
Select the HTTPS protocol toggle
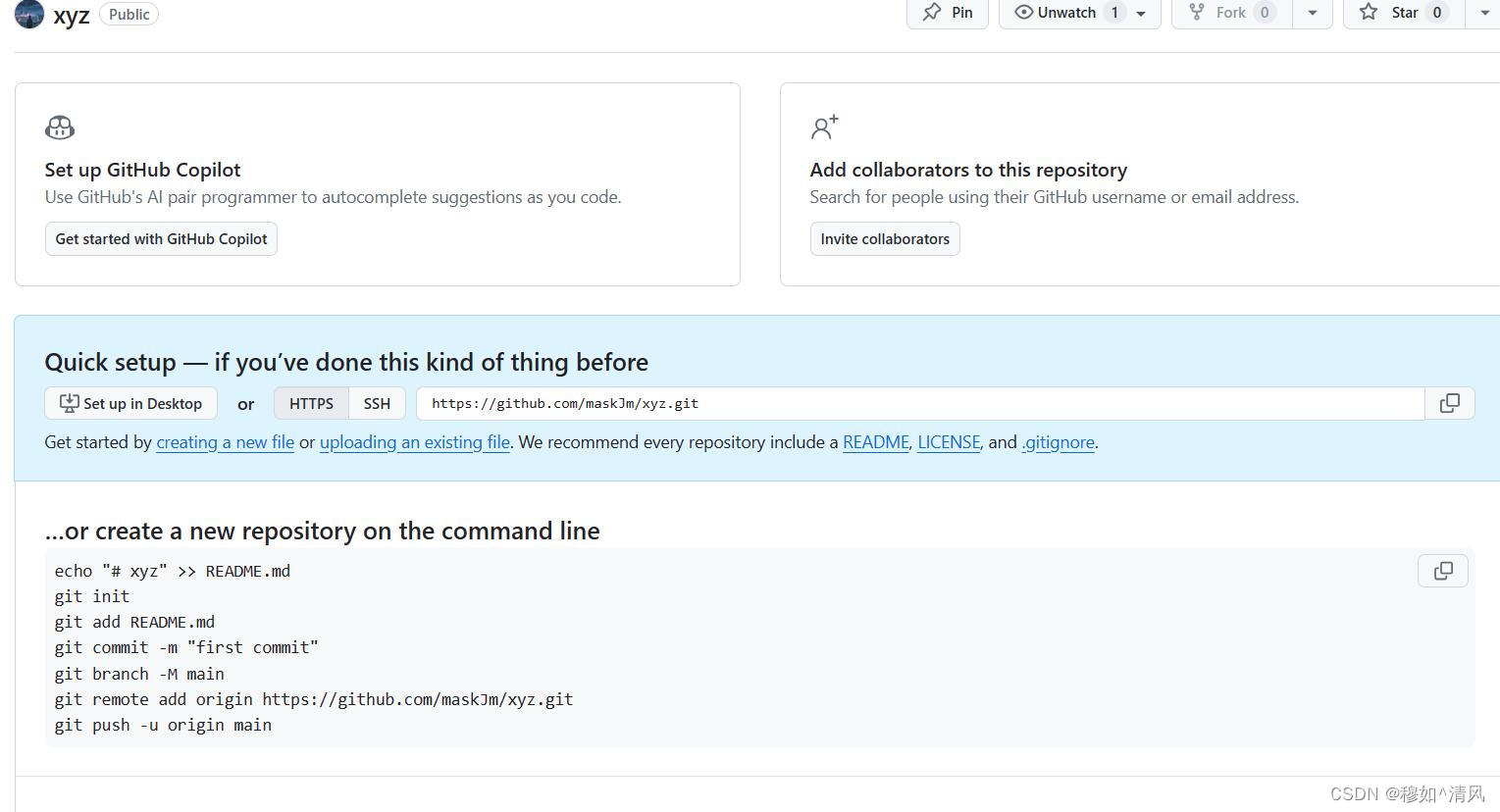[311, 403]
